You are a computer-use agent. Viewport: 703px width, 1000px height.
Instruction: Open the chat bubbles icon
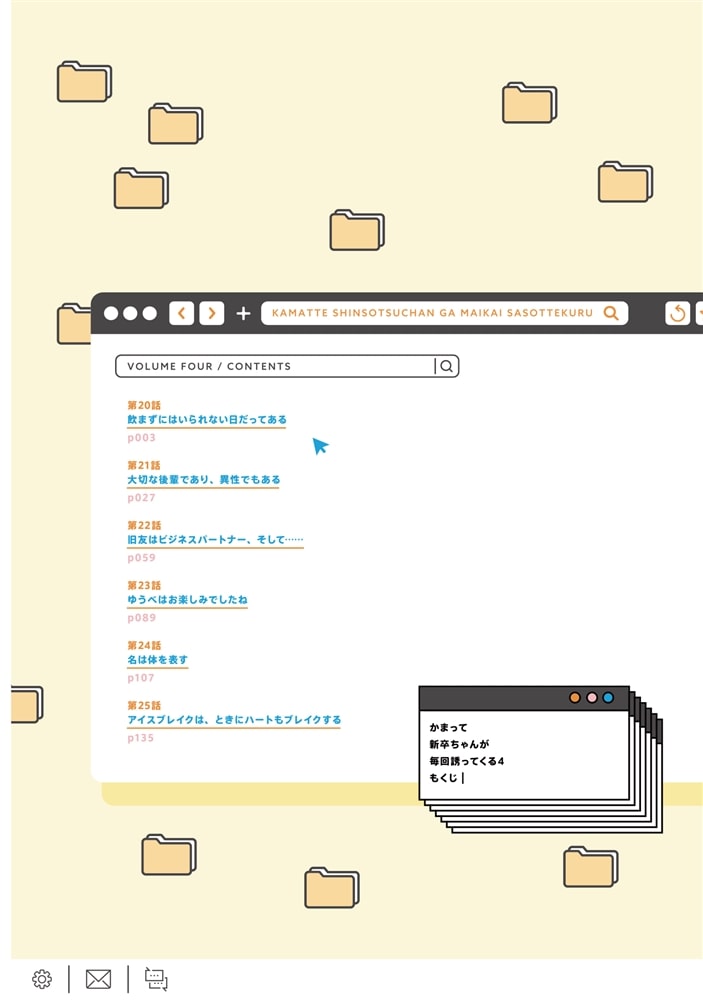[x=156, y=979]
